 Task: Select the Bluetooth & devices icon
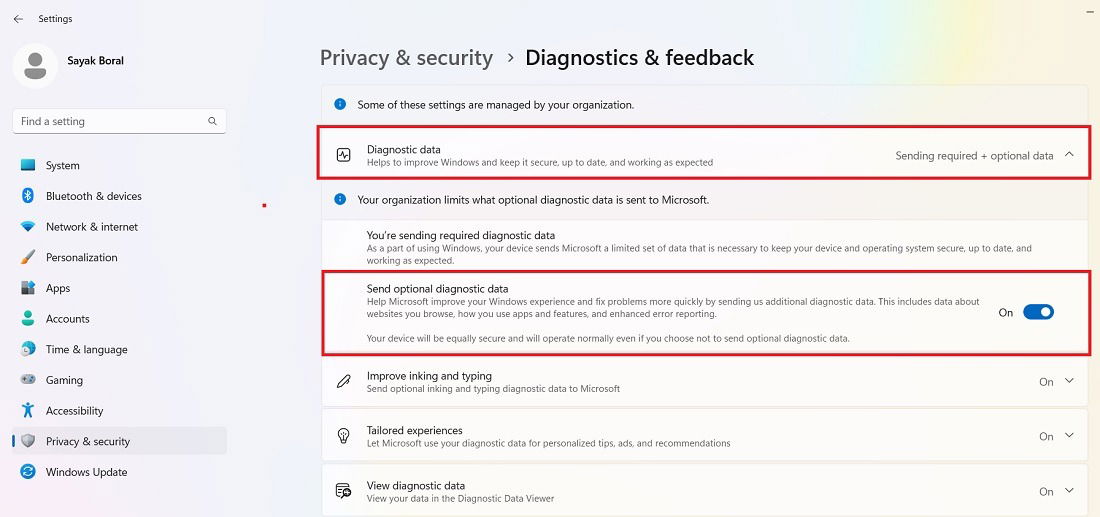(x=28, y=196)
